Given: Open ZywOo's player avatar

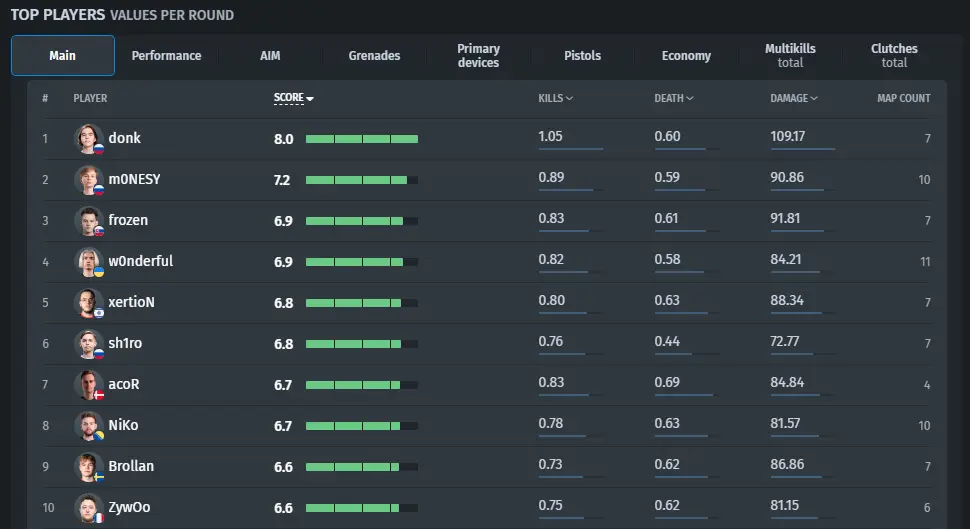Looking at the screenshot, I should coord(88,507).
